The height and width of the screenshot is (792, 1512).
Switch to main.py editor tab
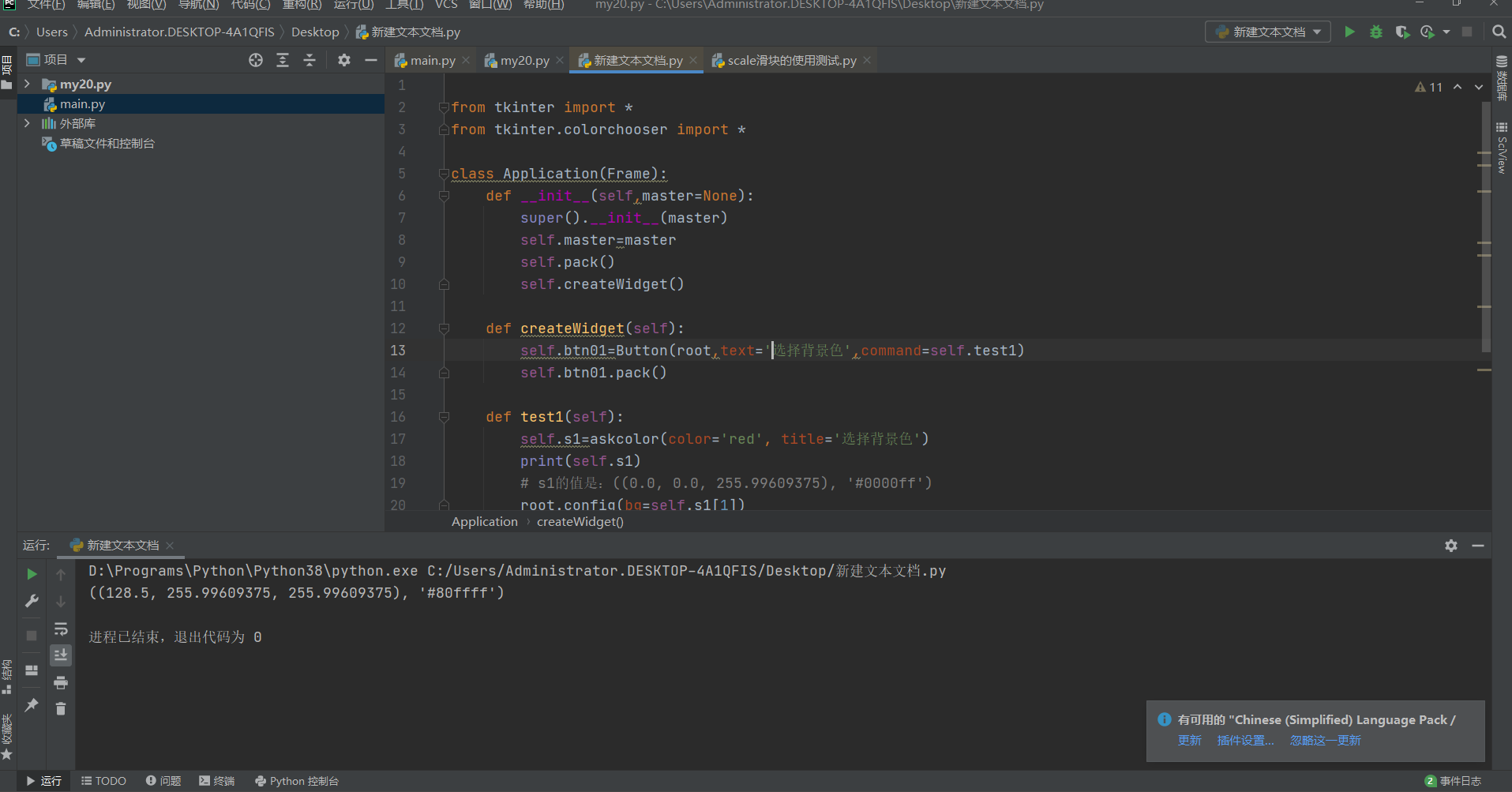pyautogui.click(x=432, y=61)
